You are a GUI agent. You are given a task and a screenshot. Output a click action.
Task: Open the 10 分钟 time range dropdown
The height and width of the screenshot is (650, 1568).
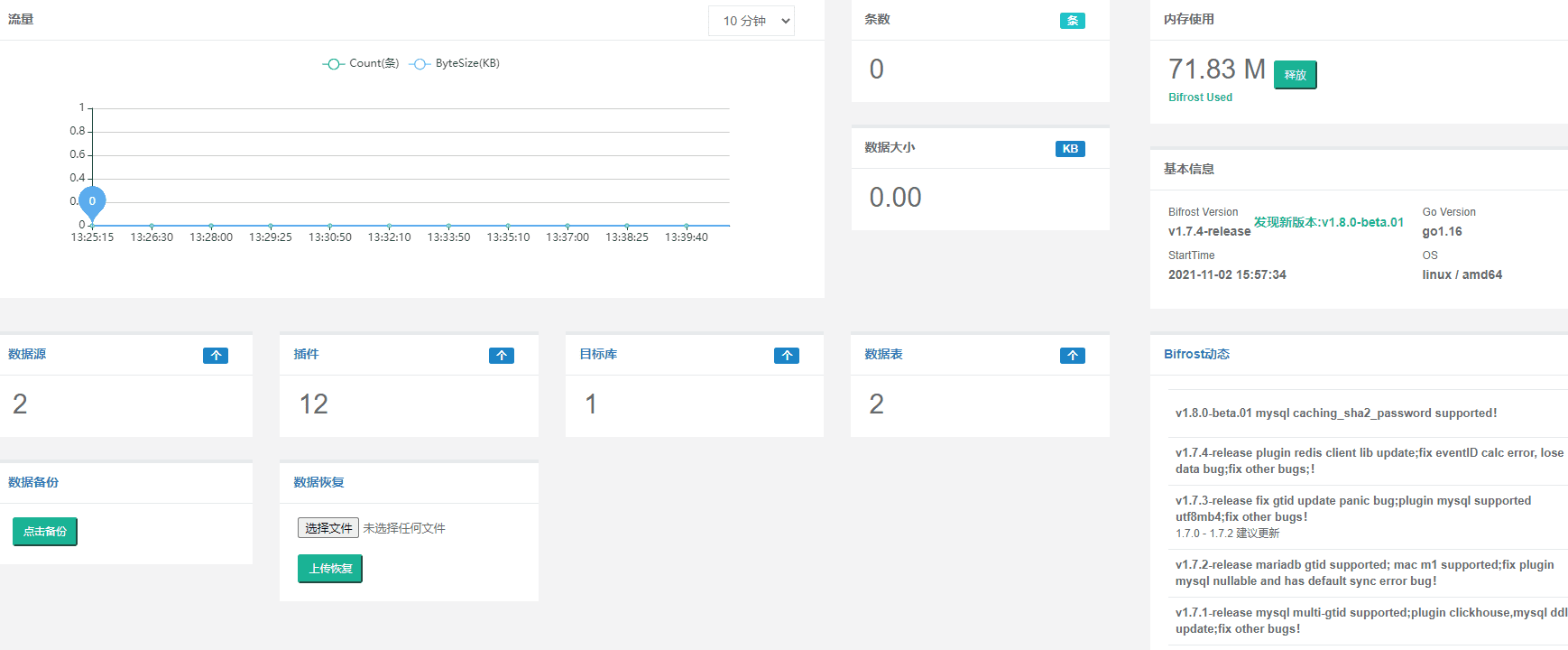(x=751, y=21)
